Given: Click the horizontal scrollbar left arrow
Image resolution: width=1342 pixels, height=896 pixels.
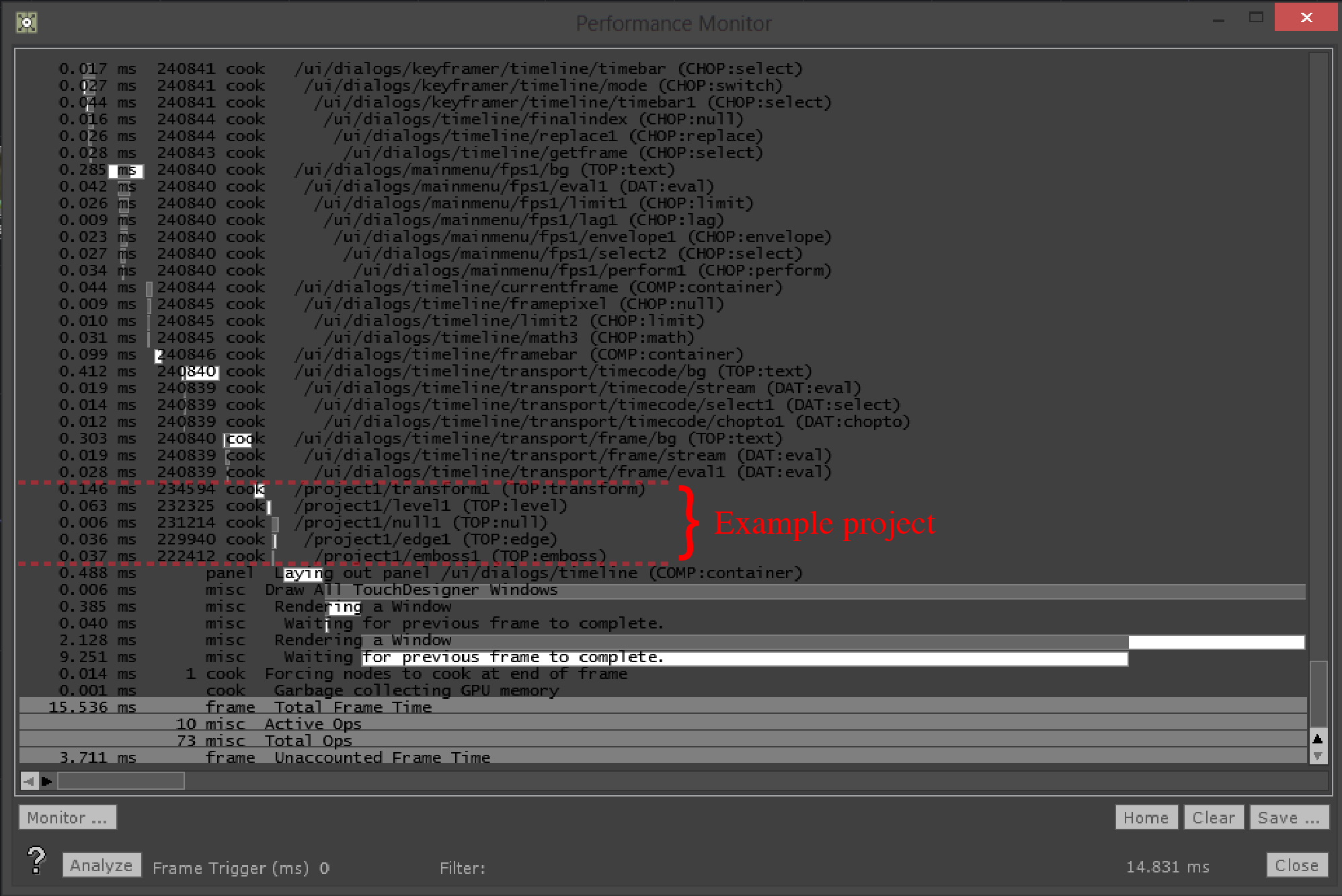Looking at the screenshot, I should (x=28, y=781).
